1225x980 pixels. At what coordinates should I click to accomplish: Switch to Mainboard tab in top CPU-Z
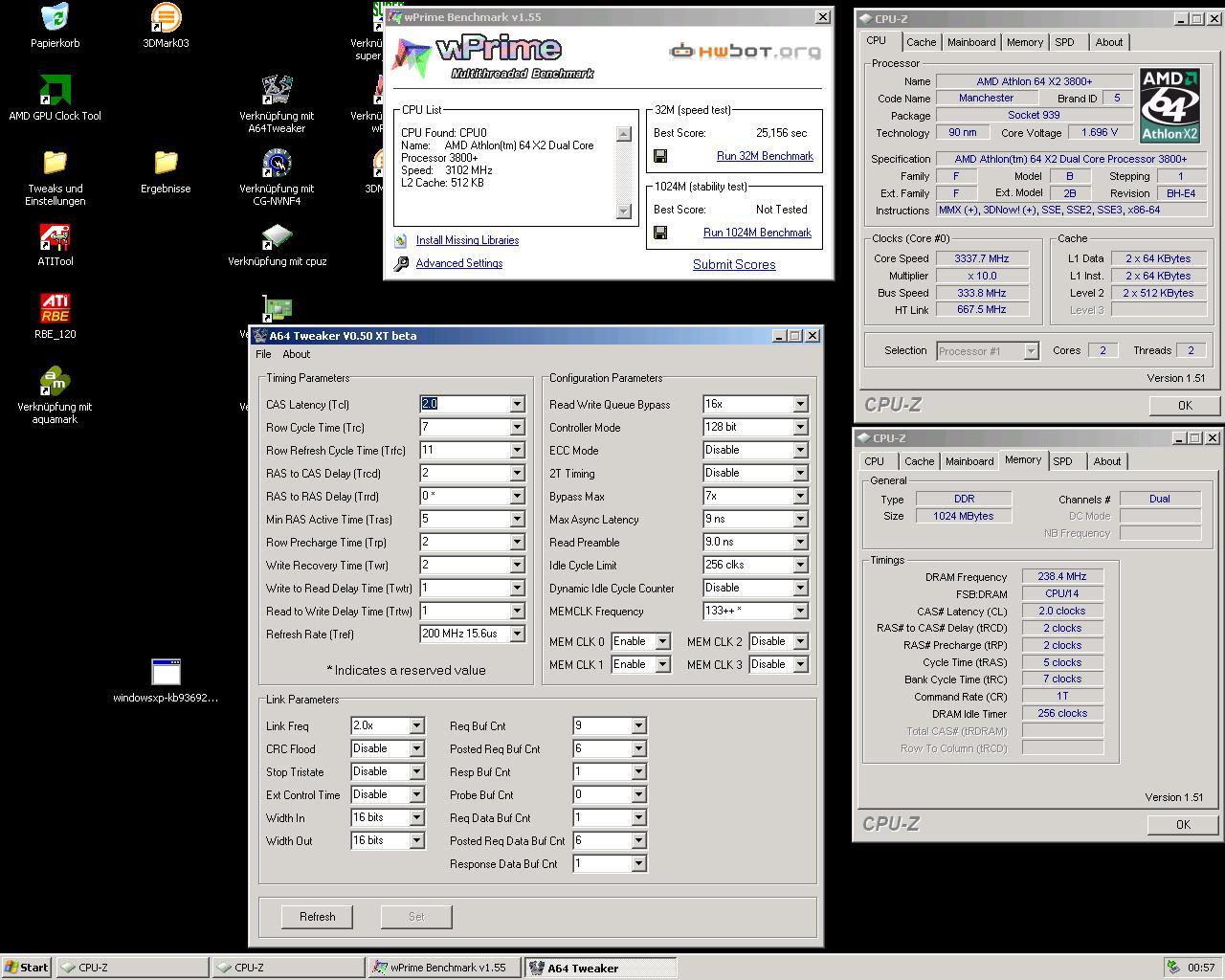pos(971,42)
